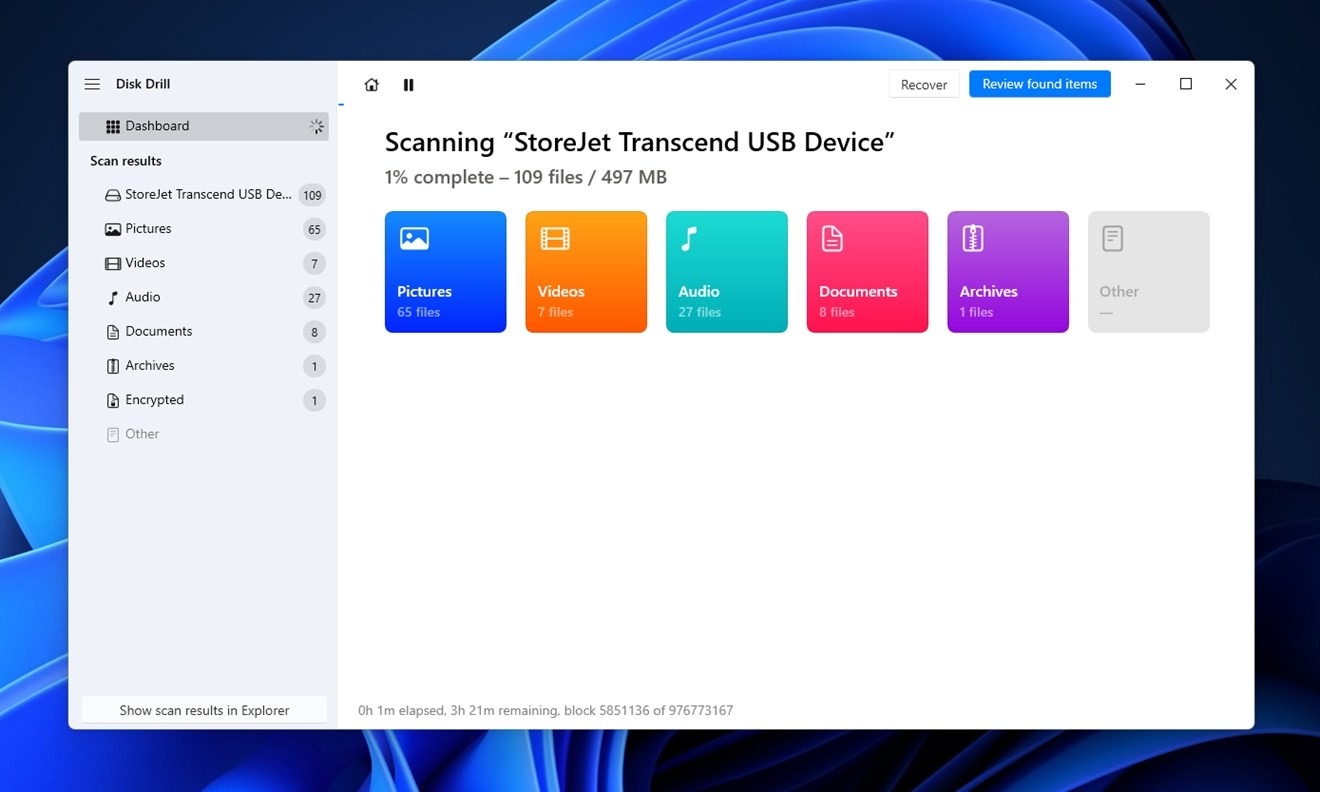Click the 109 count badge for StoreJet

312,195
